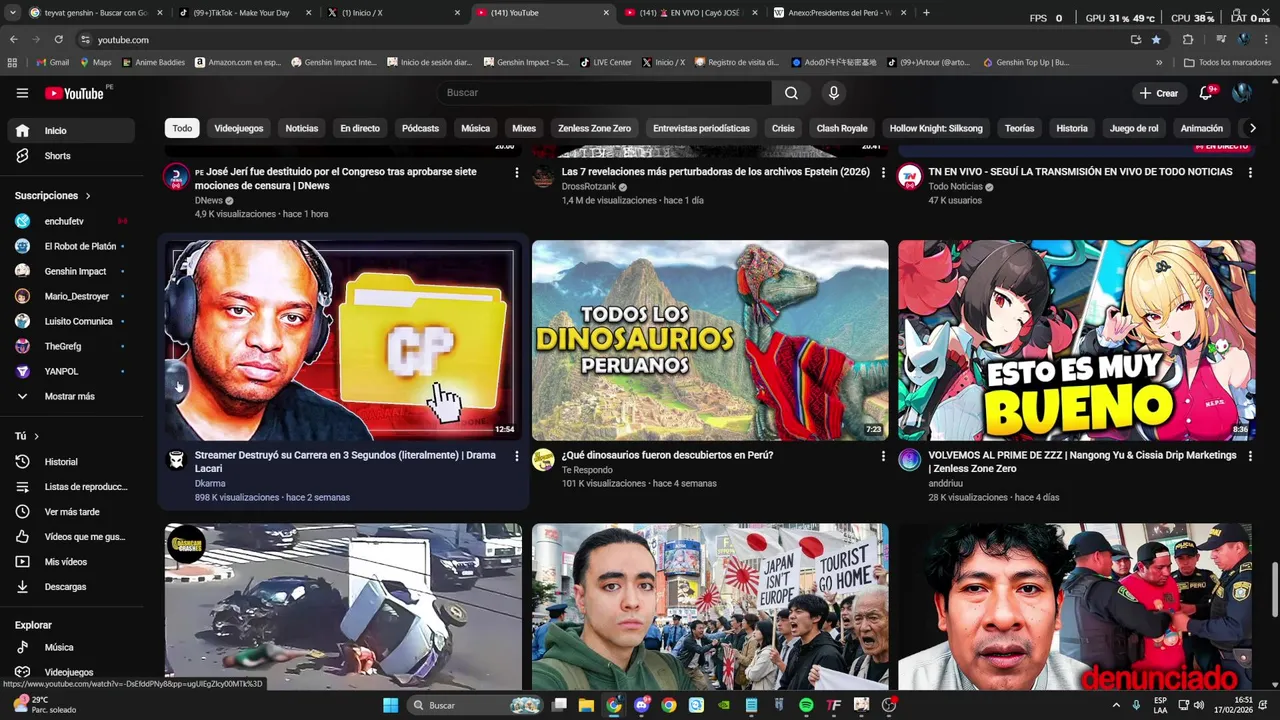Image resolution: width=1280 pixels, height=720 pixels.
Task: Go to YouTube home via logo
Action: coord(74,93)
